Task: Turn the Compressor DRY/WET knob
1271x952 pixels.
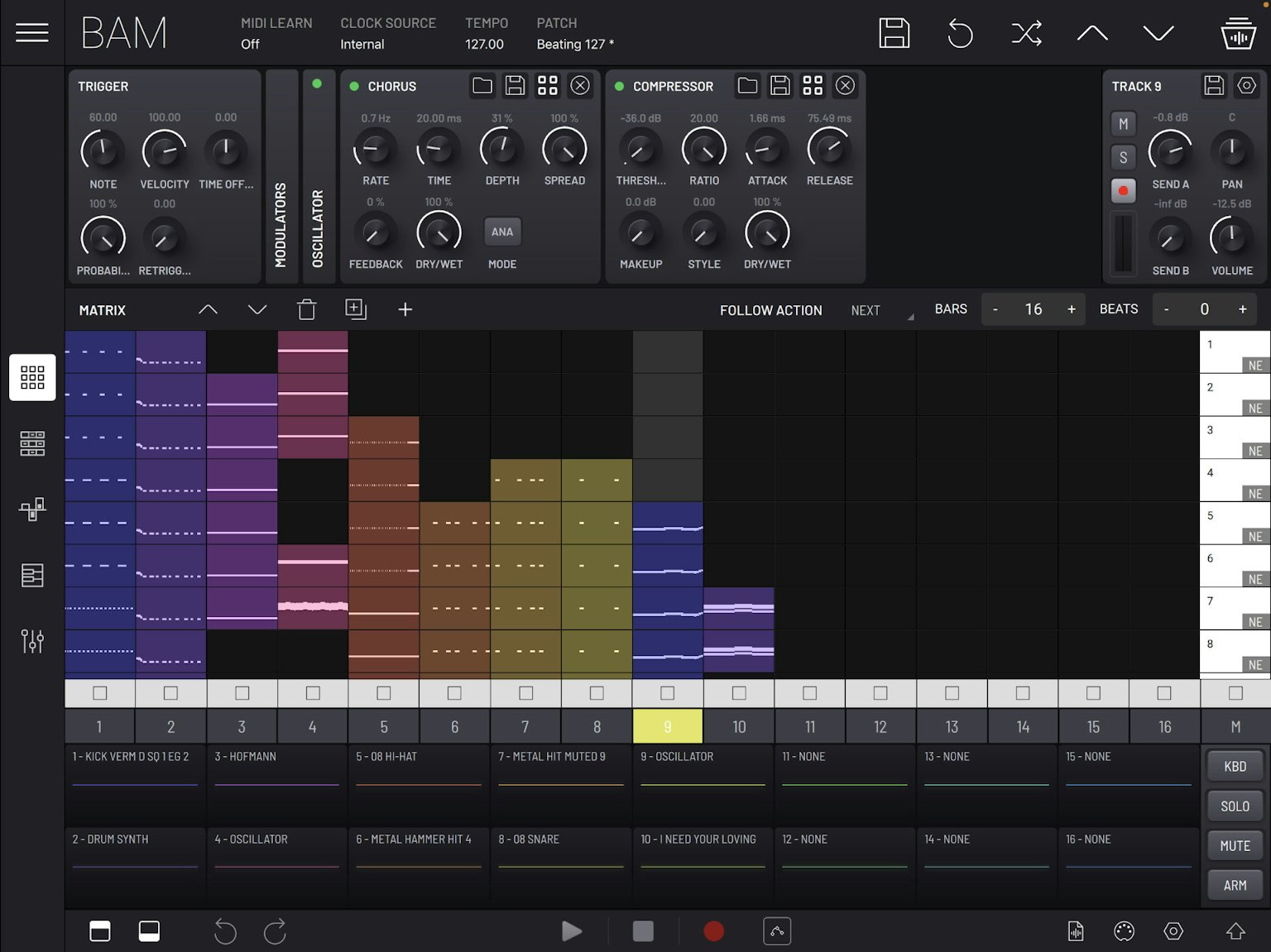Action: click(x=766, y=237)
